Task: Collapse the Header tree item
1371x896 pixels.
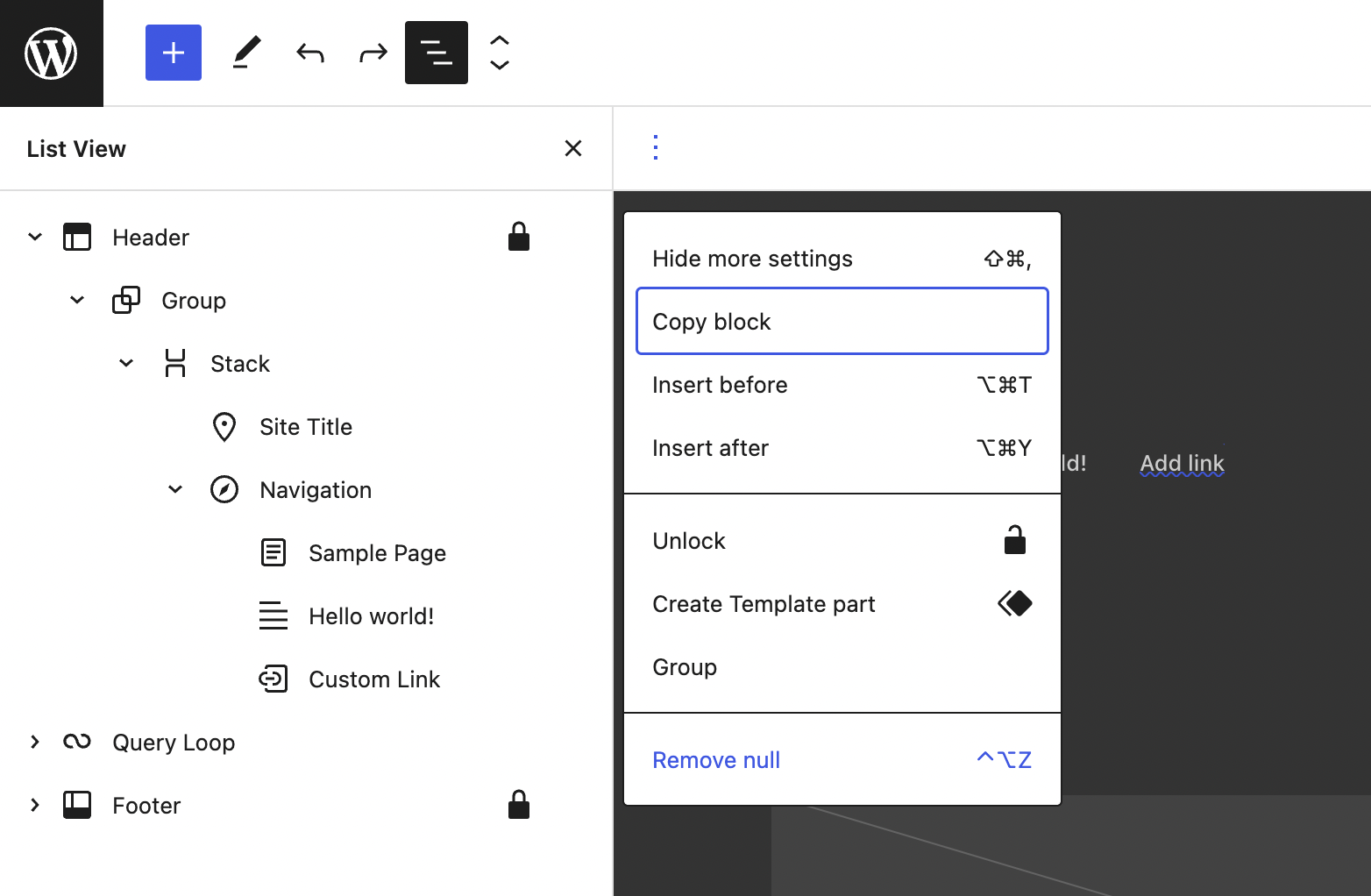Action: (35, 237)
